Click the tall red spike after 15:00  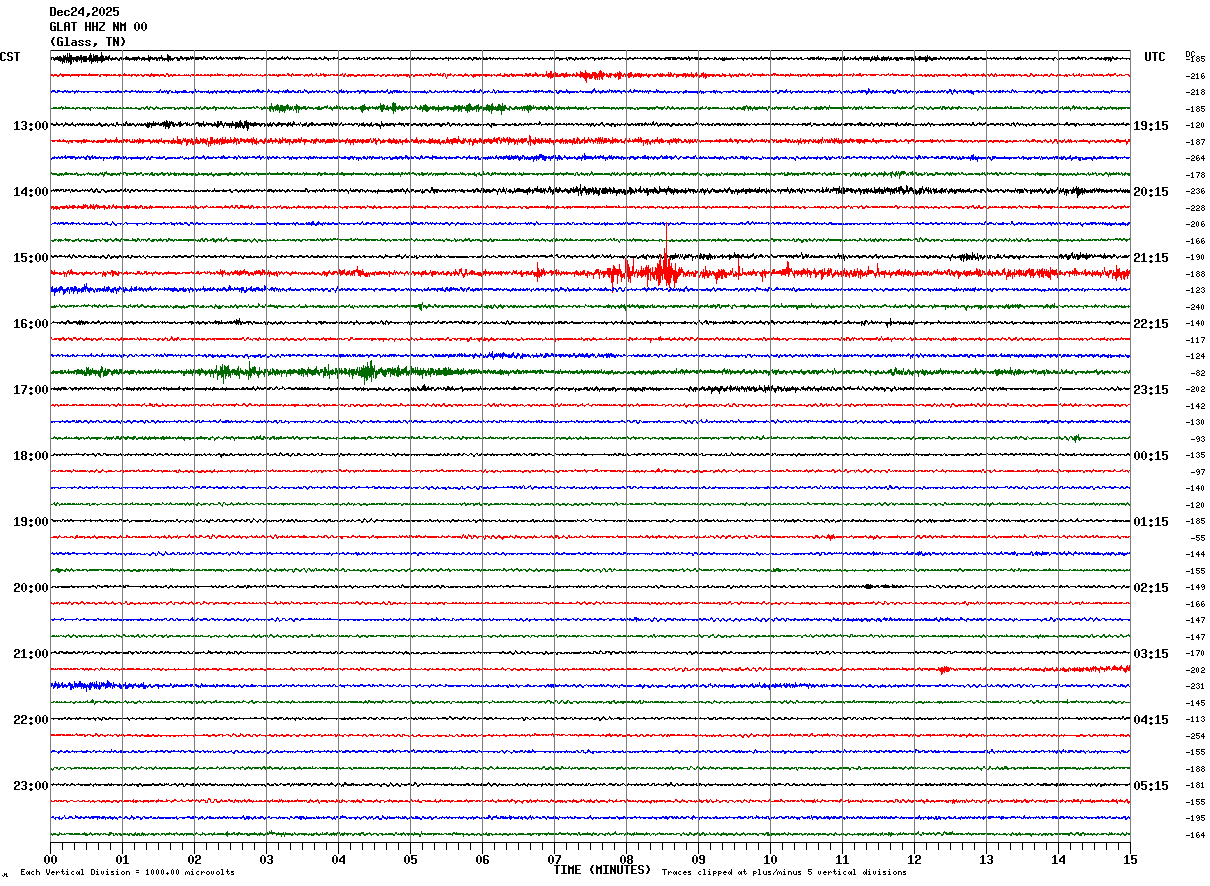665,257
